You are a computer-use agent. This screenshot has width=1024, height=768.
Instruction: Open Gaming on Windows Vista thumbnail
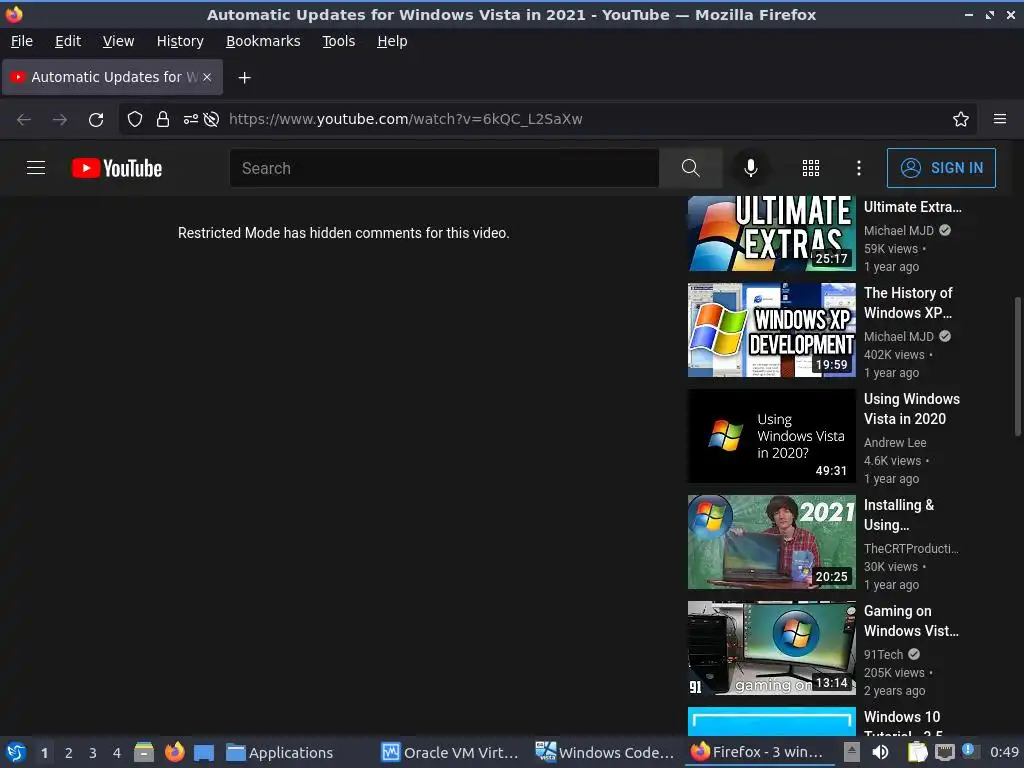coord(771,648)
